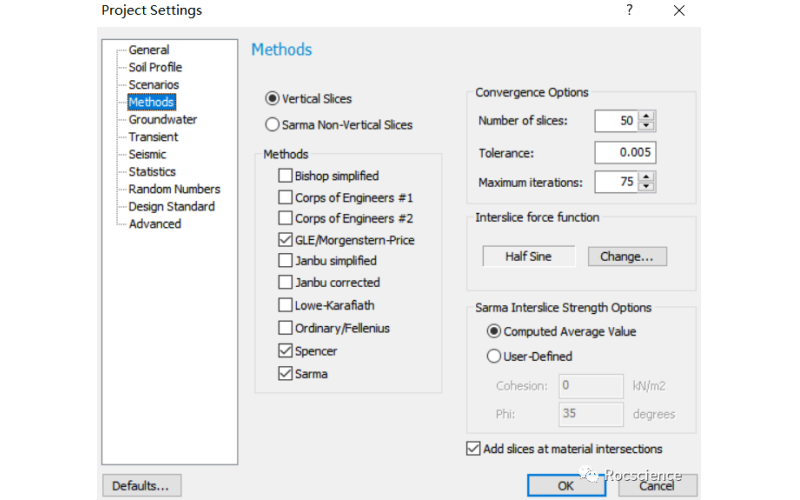Go to the Seismic settings page
The width and height of the screenshot is (800, 500).
pos(147,154)
